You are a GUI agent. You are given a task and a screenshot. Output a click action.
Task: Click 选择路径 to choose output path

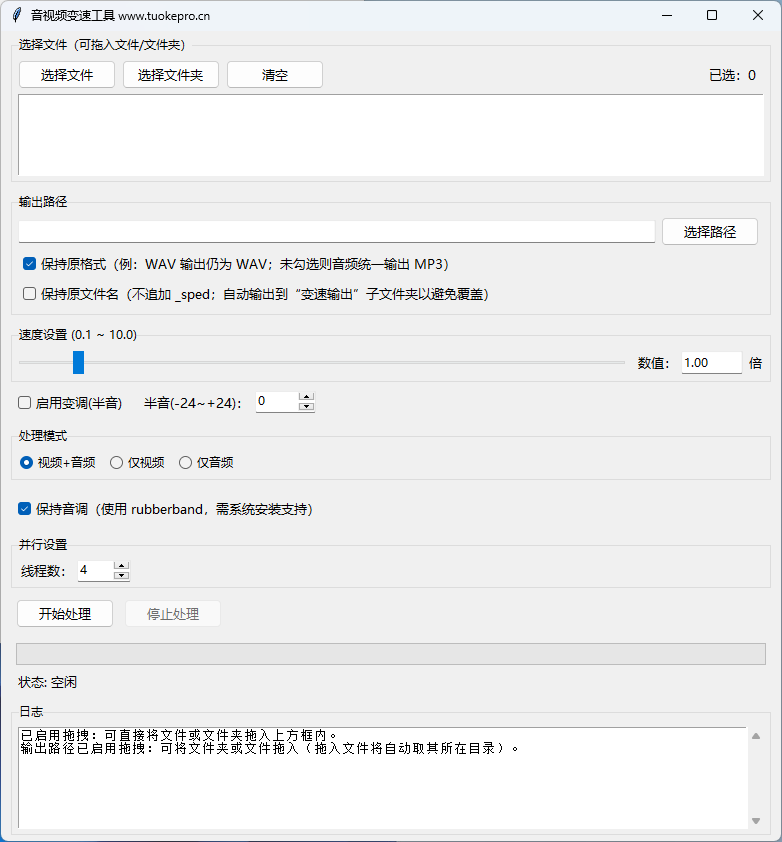(x=709, y=232)
